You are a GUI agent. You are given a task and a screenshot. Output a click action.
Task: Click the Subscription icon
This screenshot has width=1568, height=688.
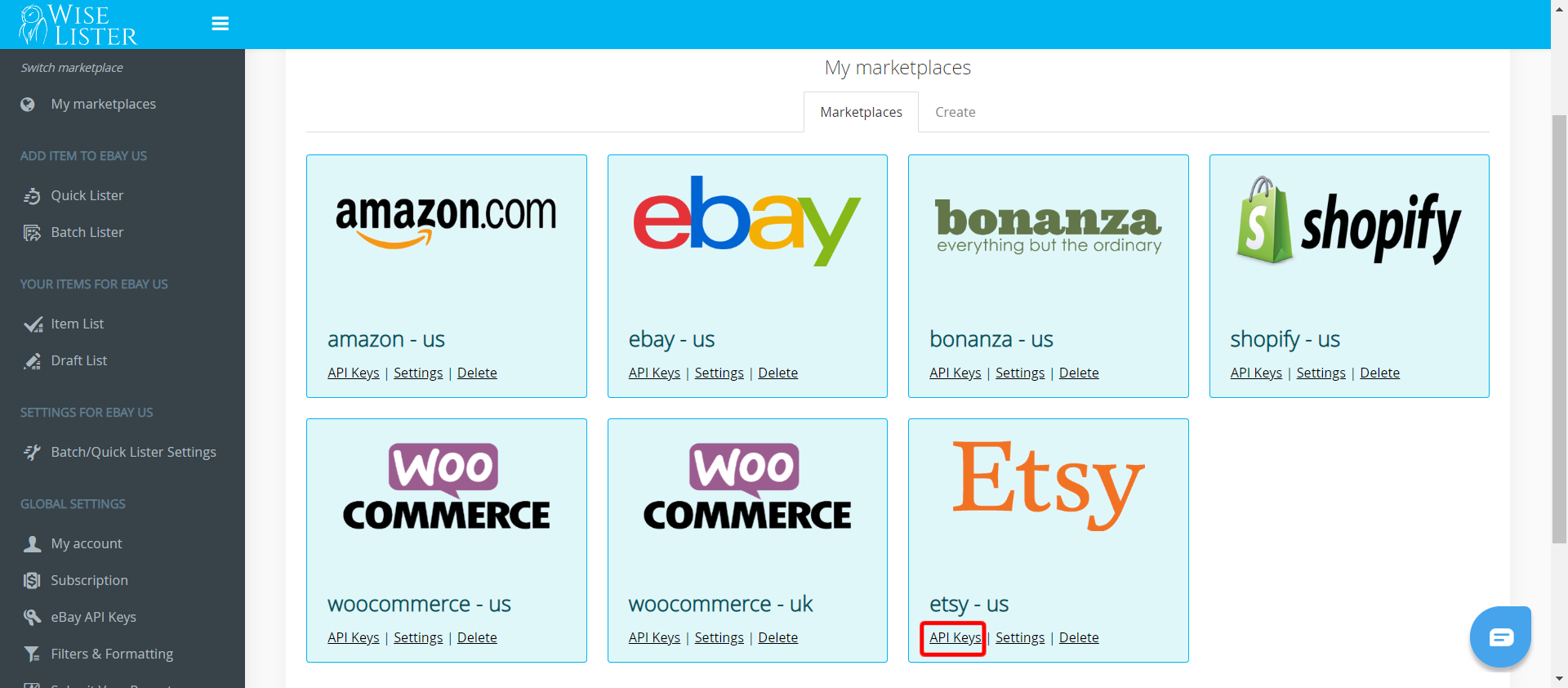click(x=32, y=581)
